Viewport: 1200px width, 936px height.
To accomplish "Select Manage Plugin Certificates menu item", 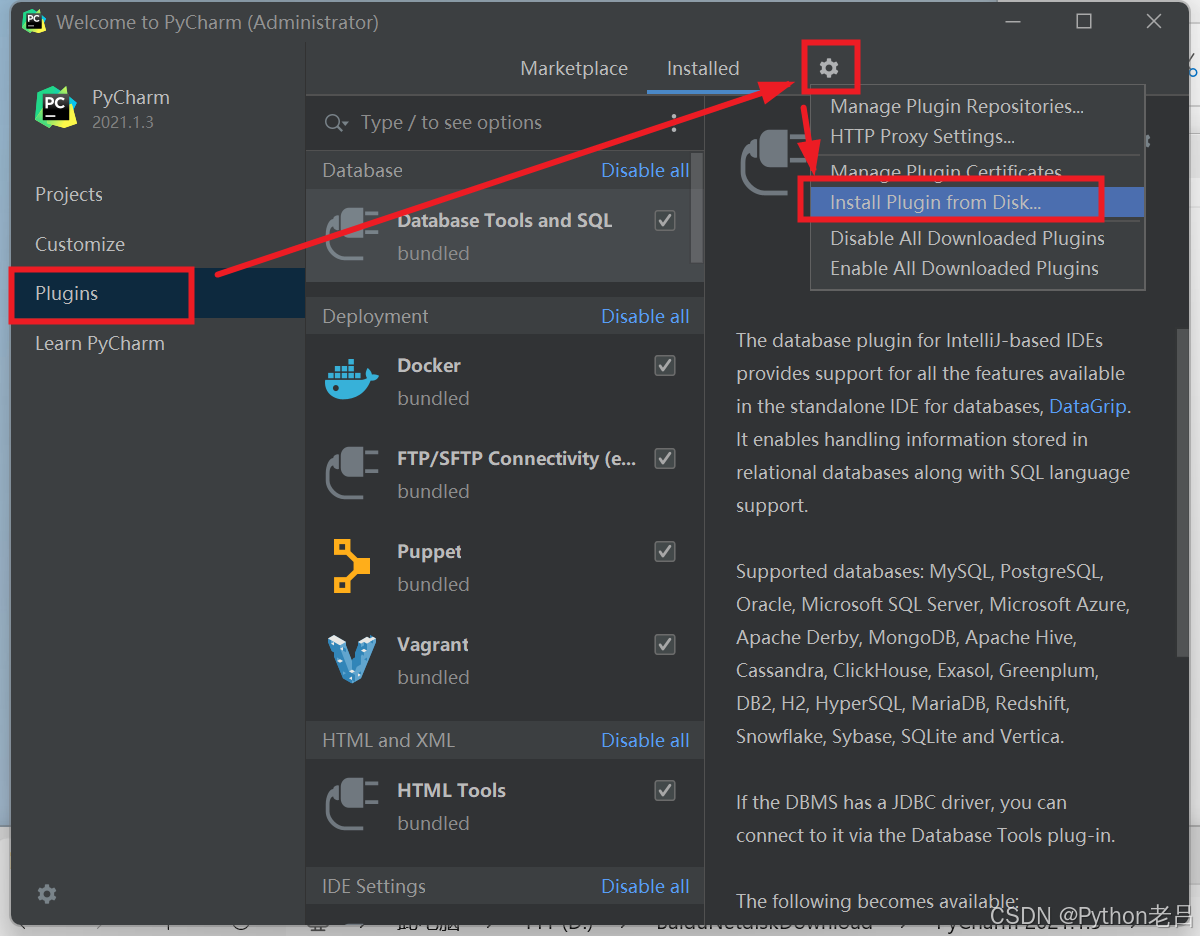I will click(946, 171).
